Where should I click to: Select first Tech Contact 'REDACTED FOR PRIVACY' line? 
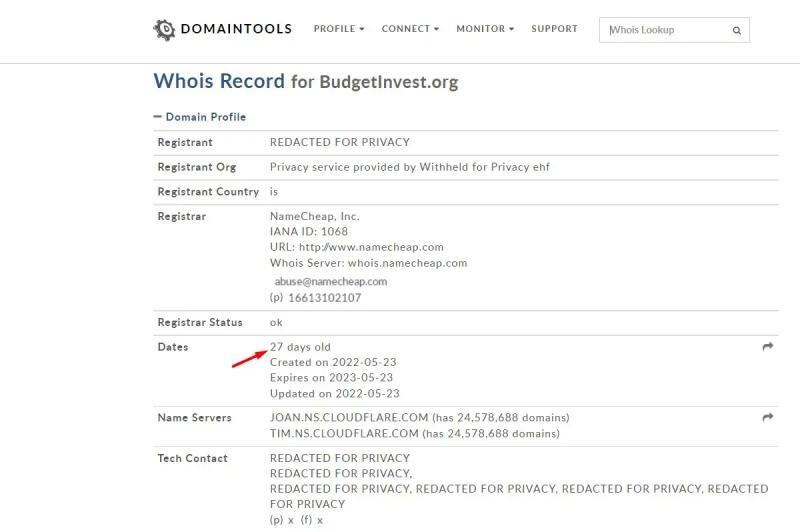[x=340, y=458]
